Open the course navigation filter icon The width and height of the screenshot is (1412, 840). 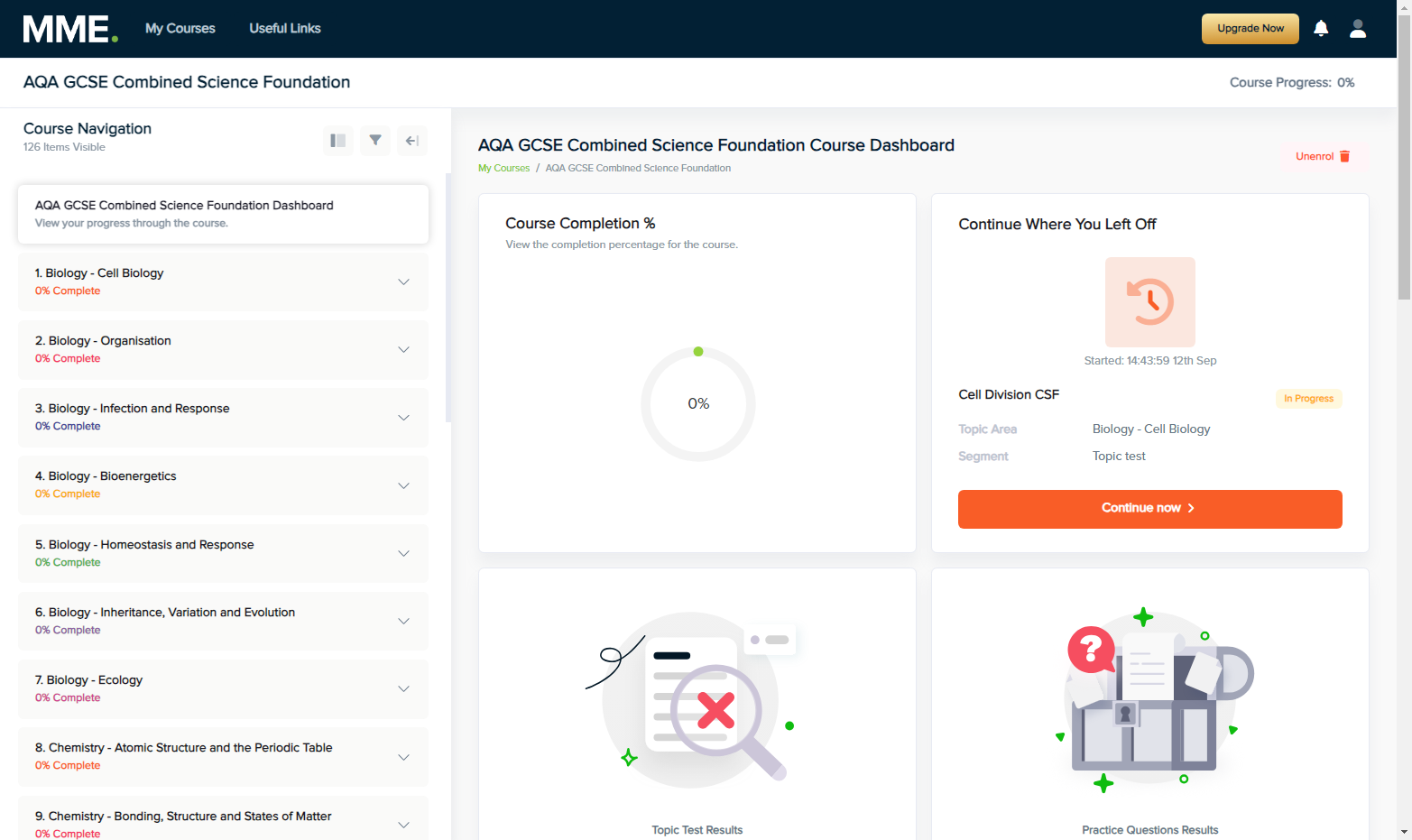pos(375,141)
